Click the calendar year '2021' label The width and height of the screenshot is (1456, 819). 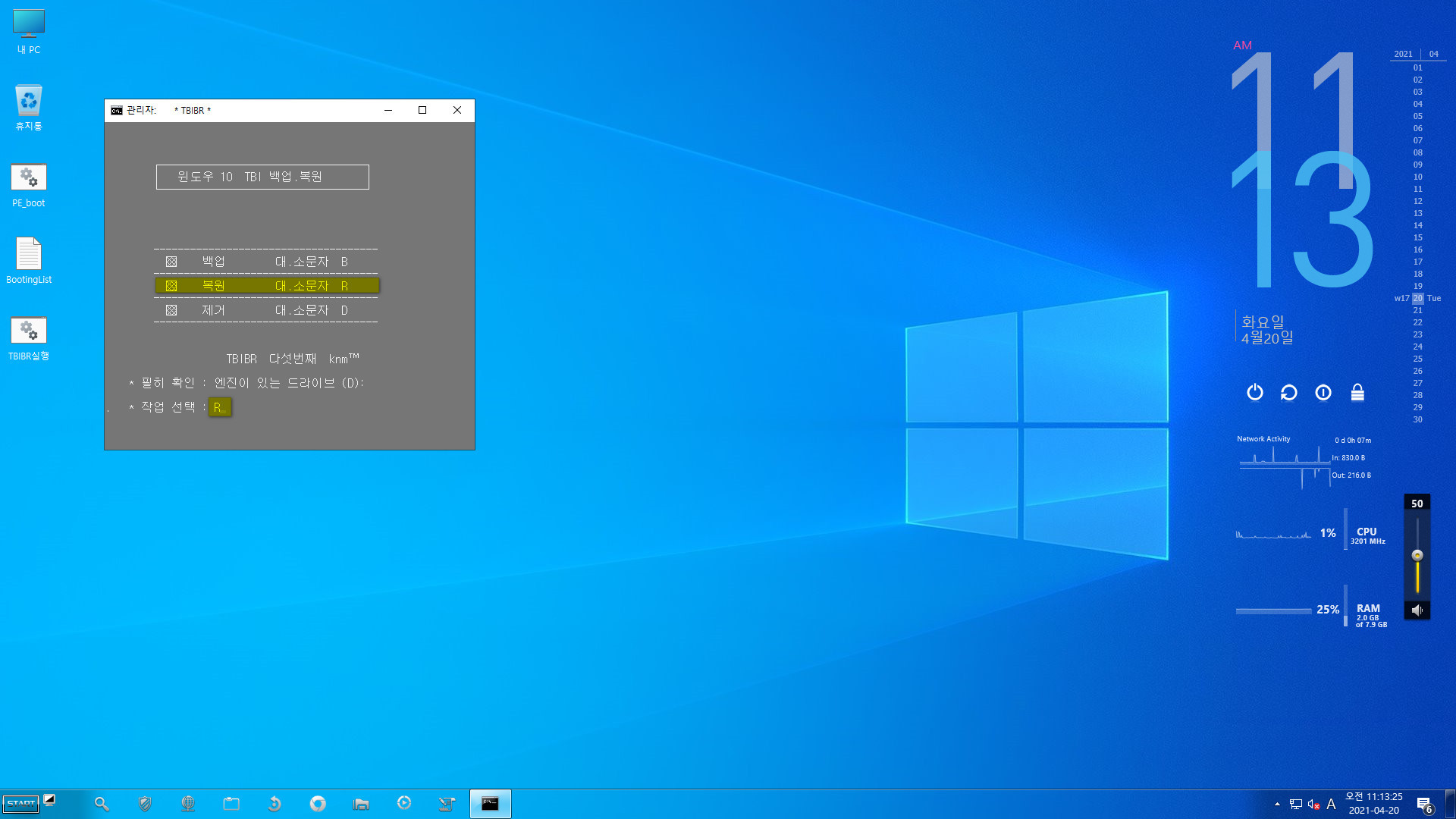click(x=1403, y=54)
